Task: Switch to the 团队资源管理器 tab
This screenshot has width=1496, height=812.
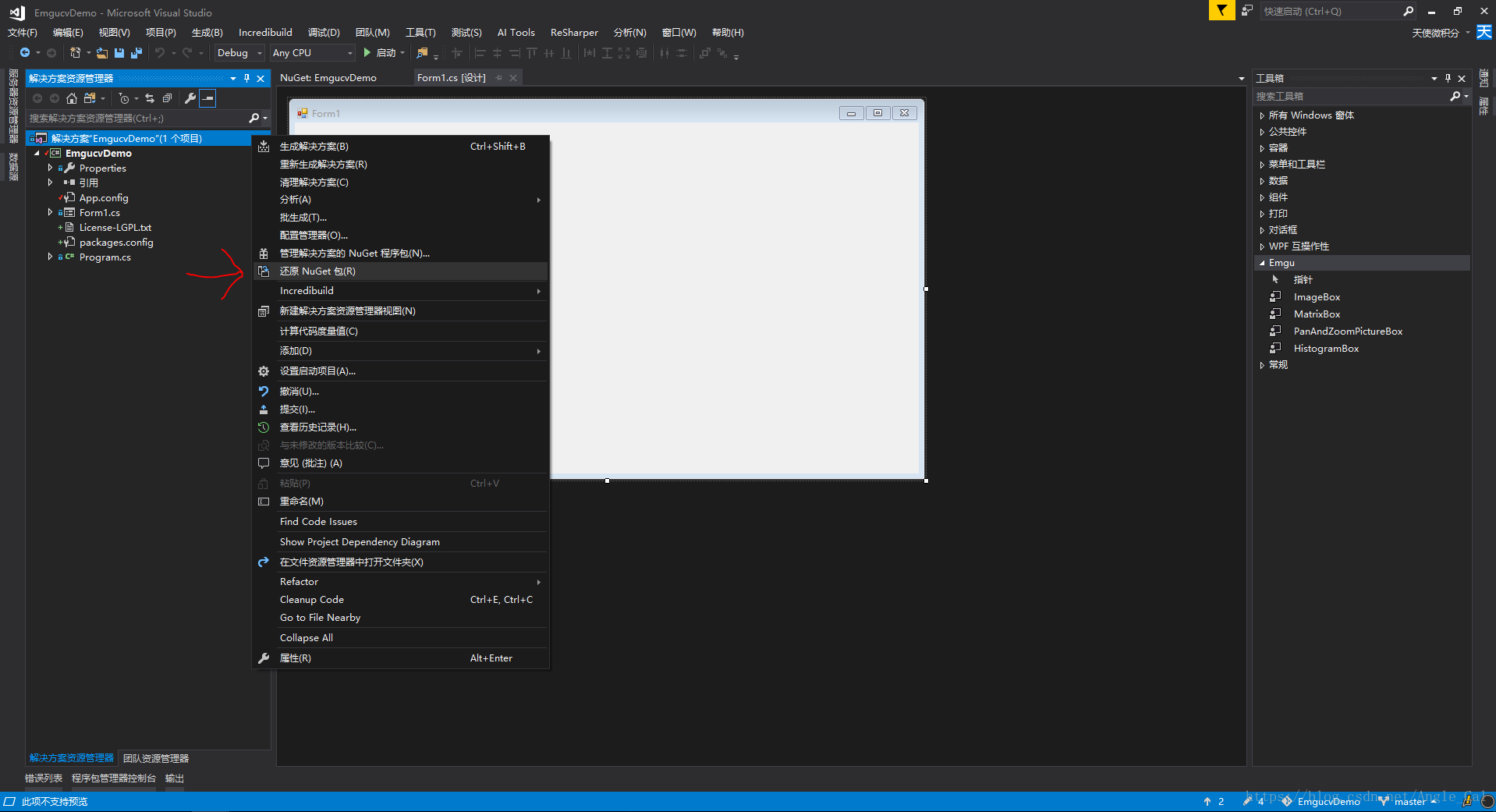Action: click(156, 758)
